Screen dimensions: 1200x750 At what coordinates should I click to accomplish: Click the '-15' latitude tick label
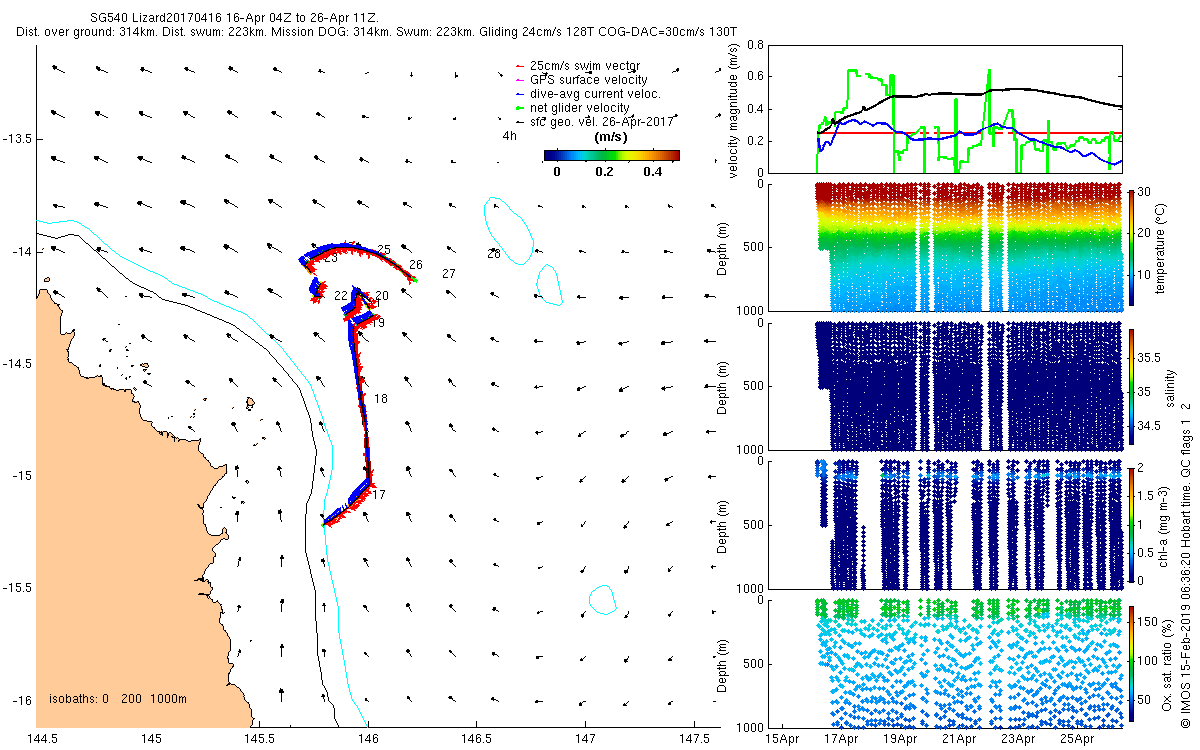pos(20,476)
